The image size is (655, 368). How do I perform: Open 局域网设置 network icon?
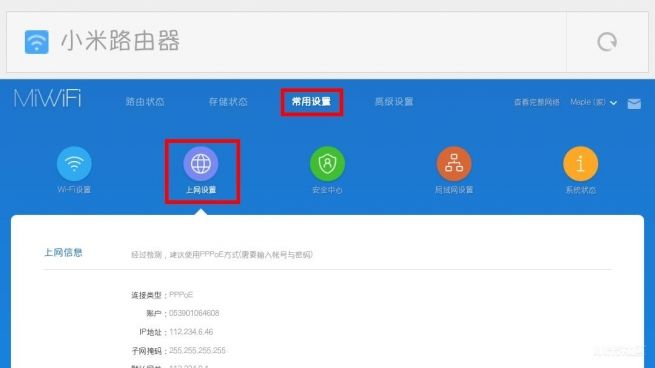click(454, 163)
